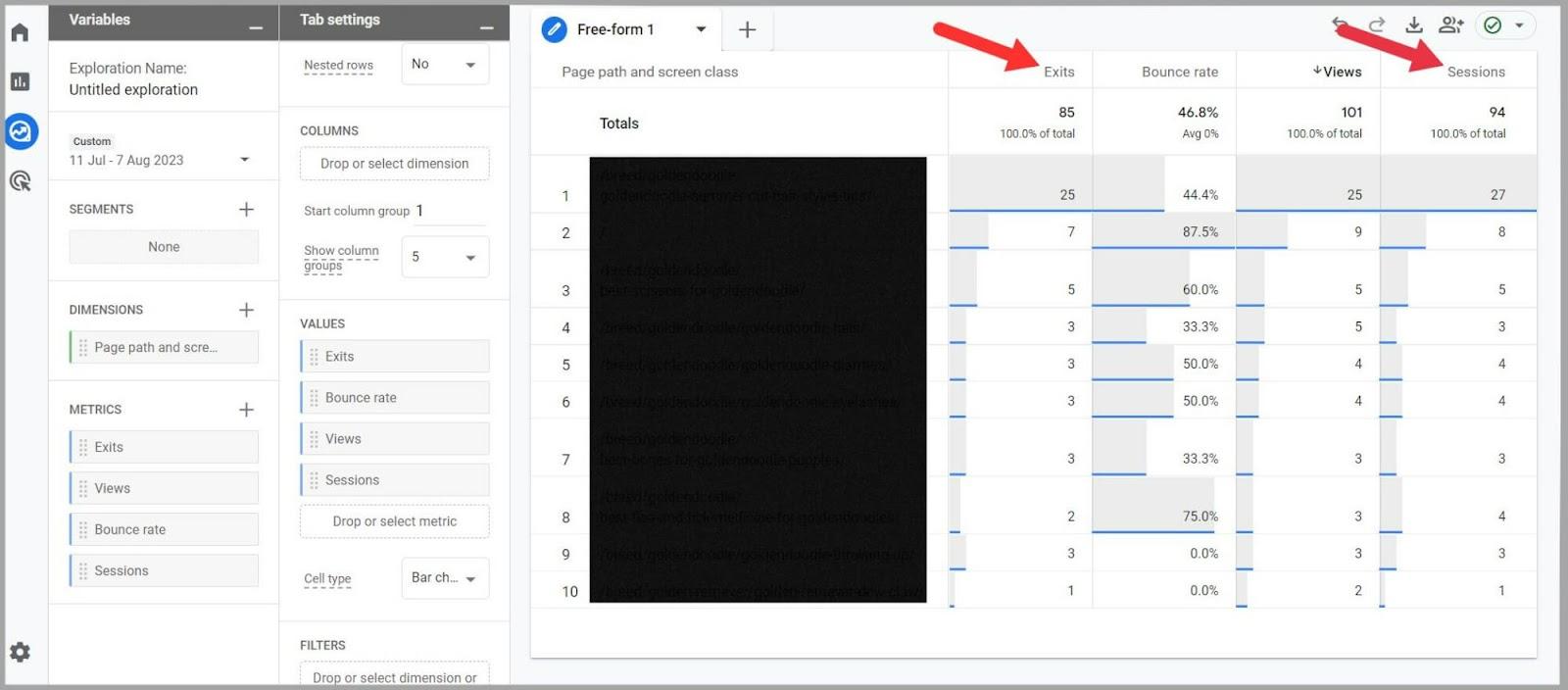Minimize the Variables panel
The image size is (1568, 690).
pyautogui.click(x=256, y=27)
